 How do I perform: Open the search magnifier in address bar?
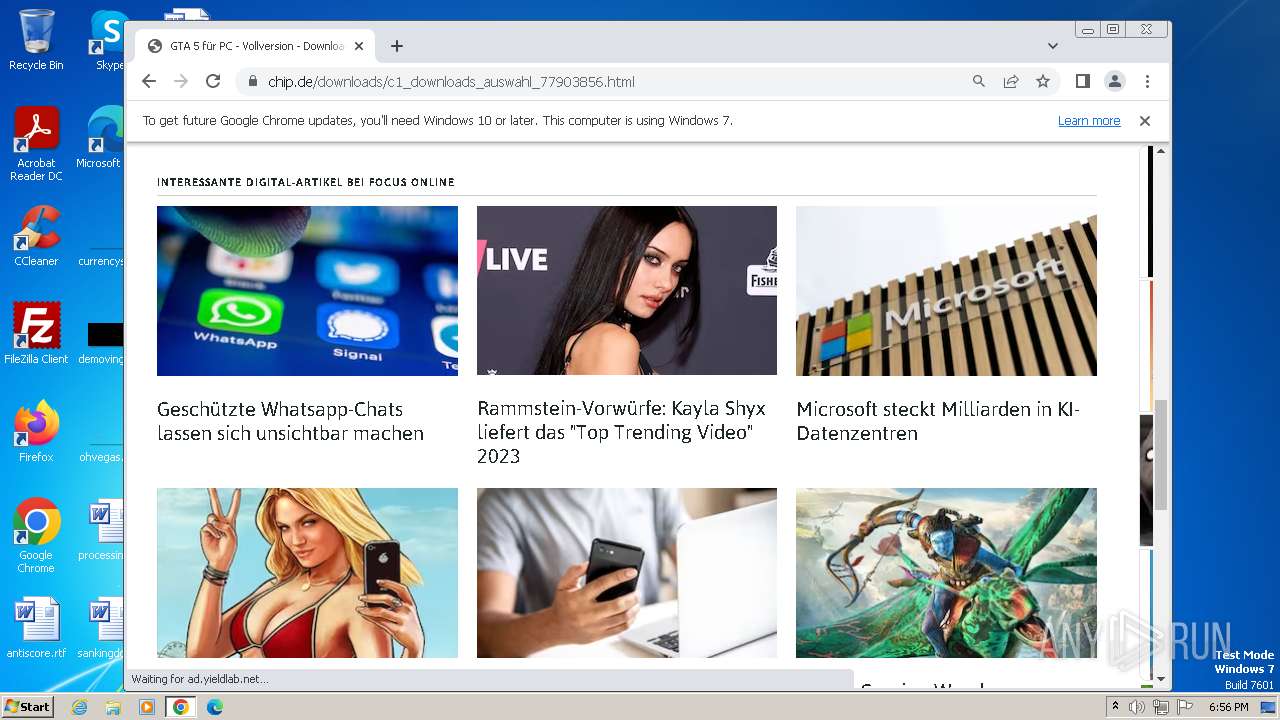click(979, 82)
